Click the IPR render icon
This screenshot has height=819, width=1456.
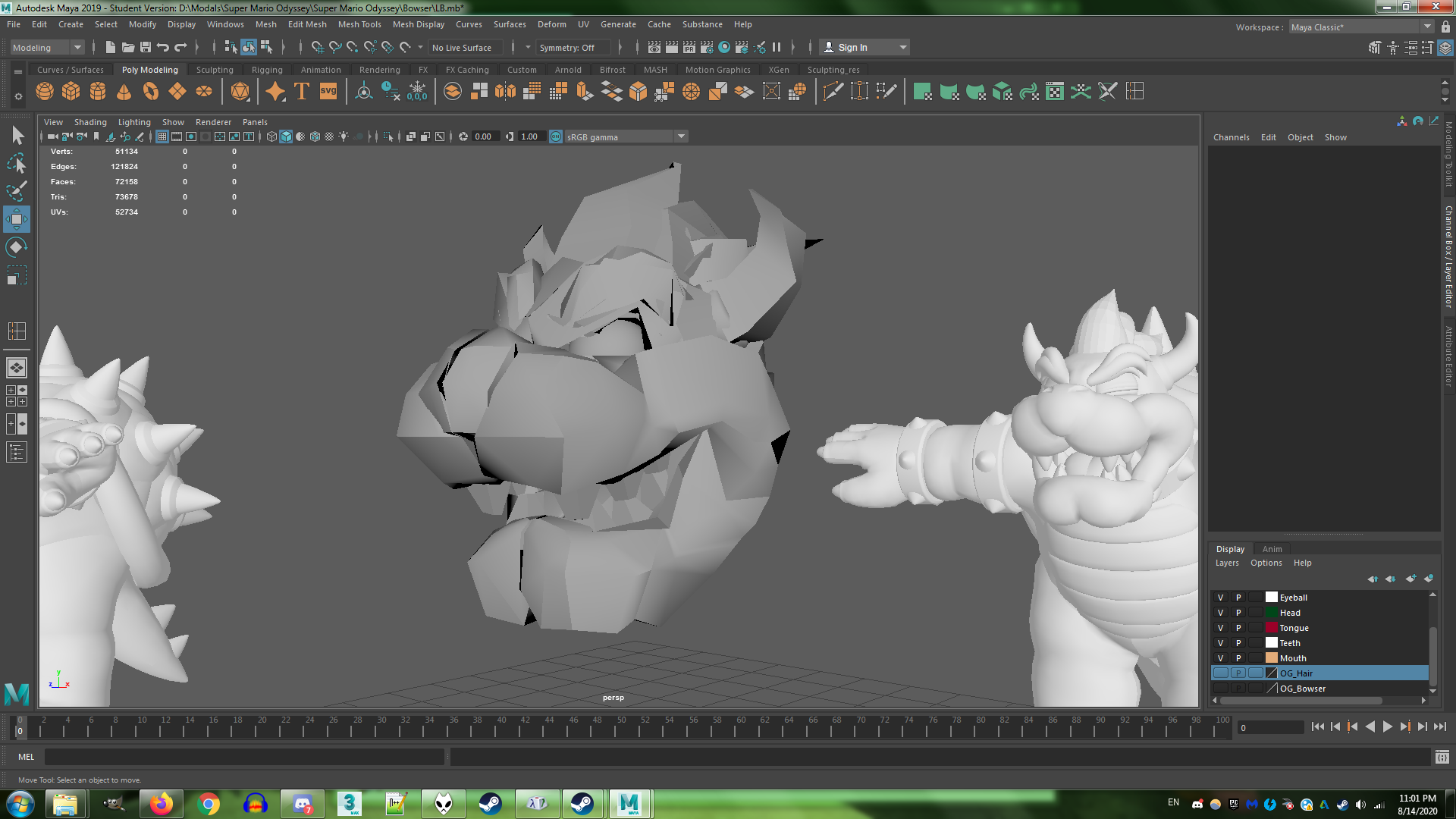point(689,47)
